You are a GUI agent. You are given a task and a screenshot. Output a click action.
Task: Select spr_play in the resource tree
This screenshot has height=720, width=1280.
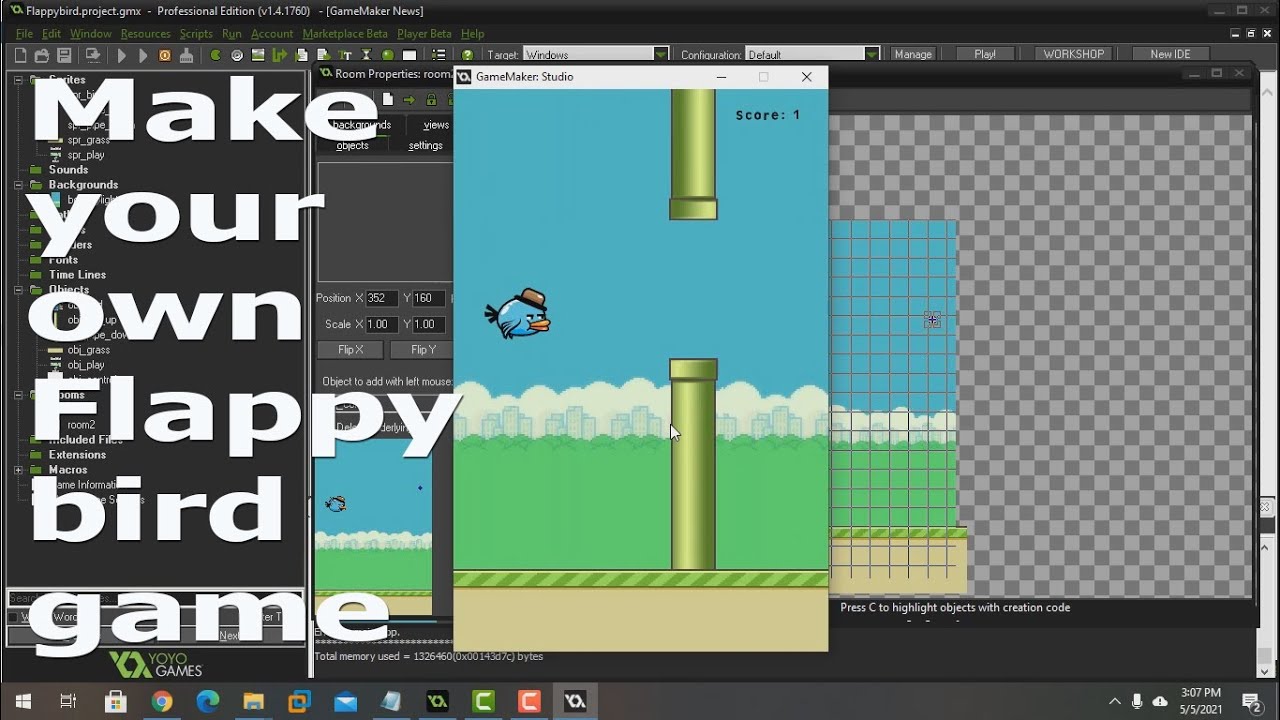[86, 155]
